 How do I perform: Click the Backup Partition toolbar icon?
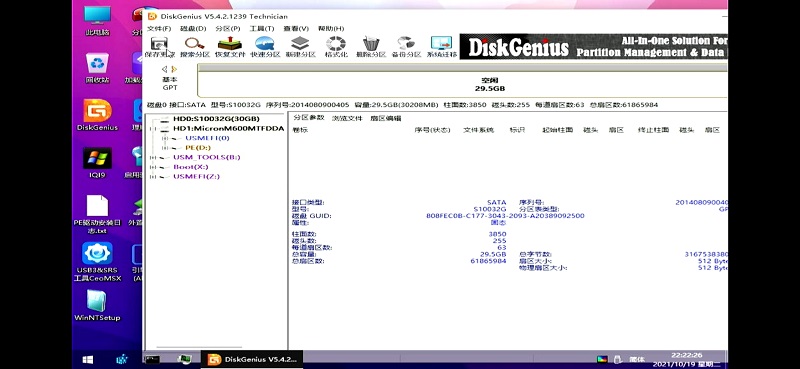click(x=406, y=46)
